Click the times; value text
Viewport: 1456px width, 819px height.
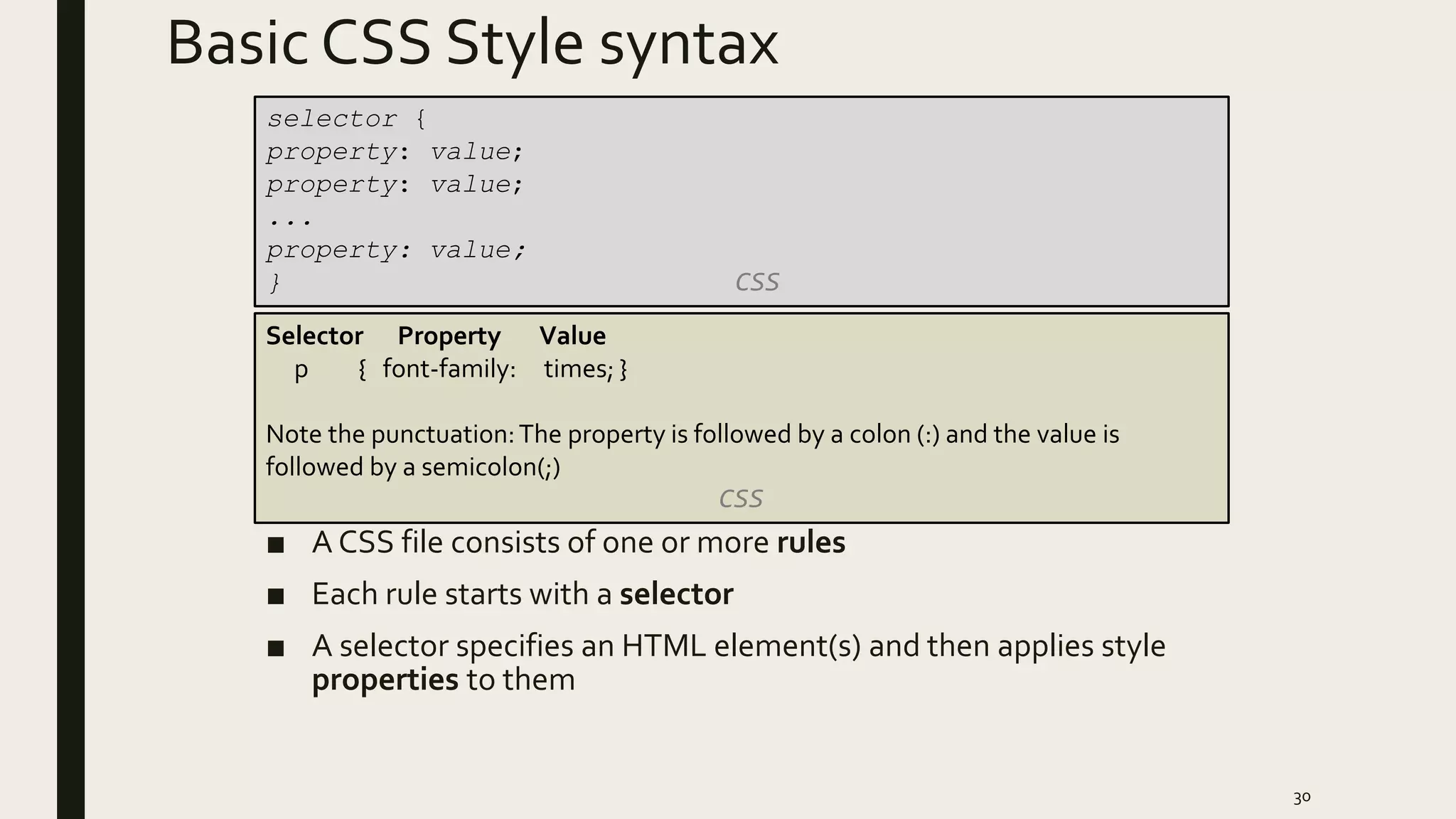point(578,369)
